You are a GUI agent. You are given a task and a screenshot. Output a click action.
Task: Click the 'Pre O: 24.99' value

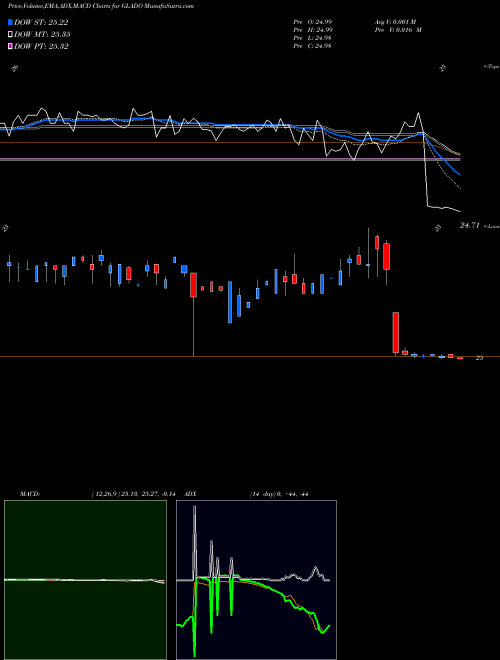pos(312,22)
